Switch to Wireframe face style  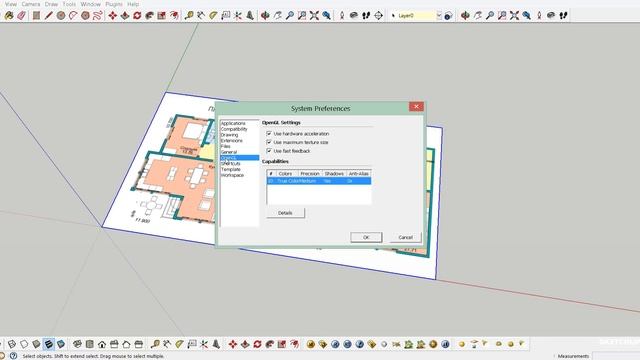[12, 344]
